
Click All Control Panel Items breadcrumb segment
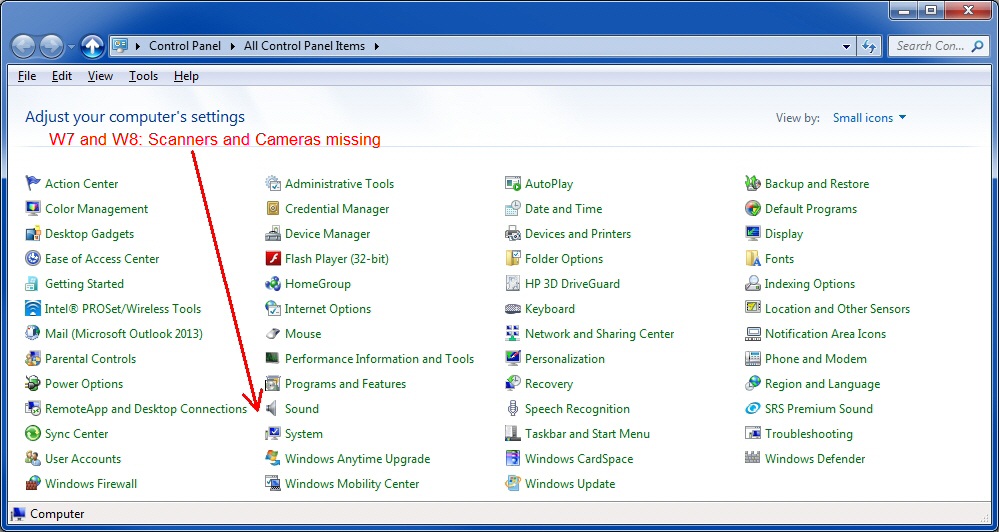point(305,47)
